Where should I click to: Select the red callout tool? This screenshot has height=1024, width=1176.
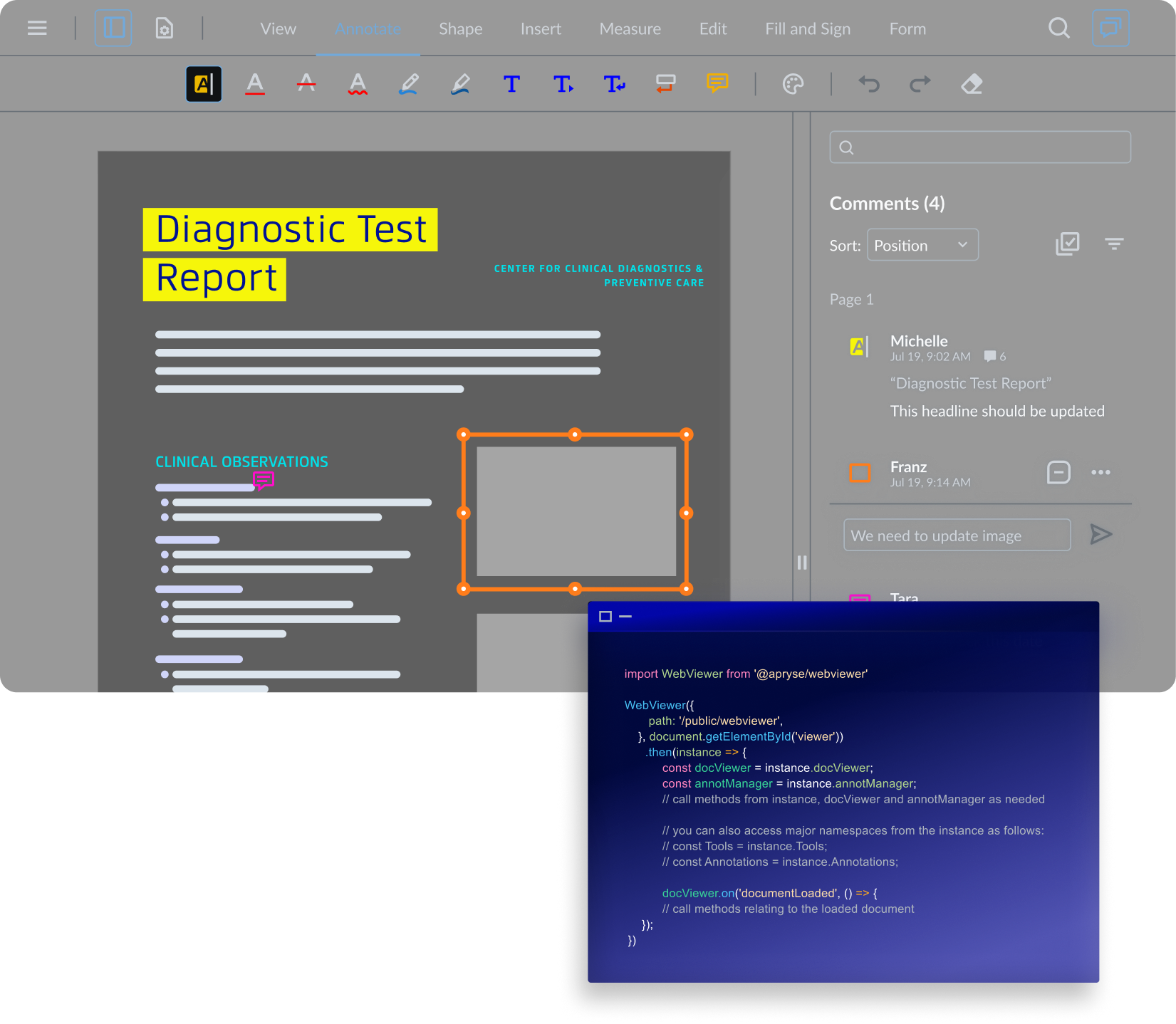tap(665, 84)
